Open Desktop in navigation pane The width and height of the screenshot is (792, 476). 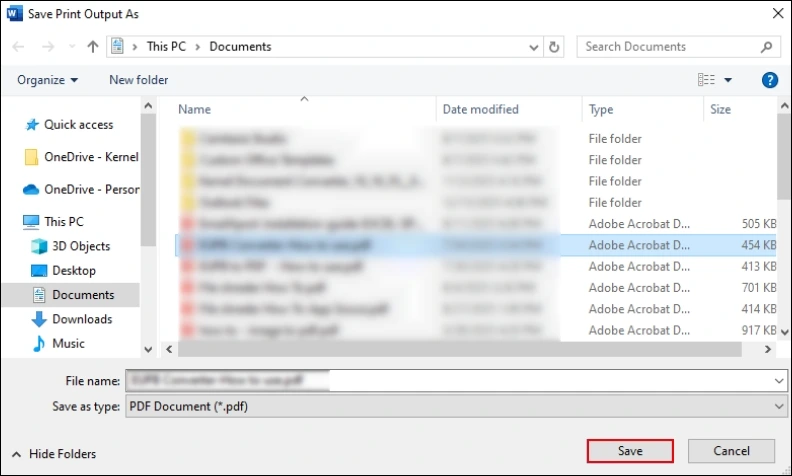(x=74, y=270)
